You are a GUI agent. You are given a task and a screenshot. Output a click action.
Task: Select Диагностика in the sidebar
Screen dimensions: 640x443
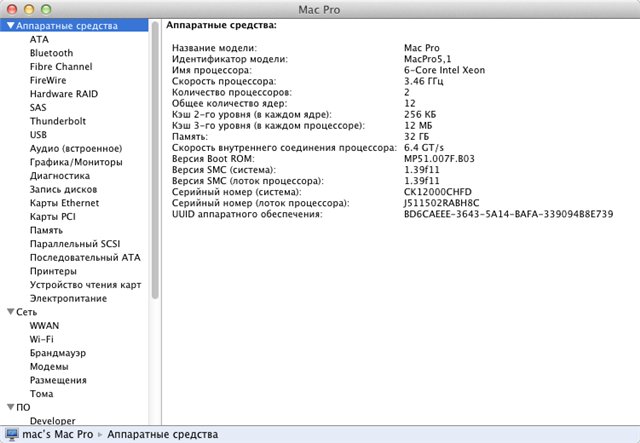point(60,176)
